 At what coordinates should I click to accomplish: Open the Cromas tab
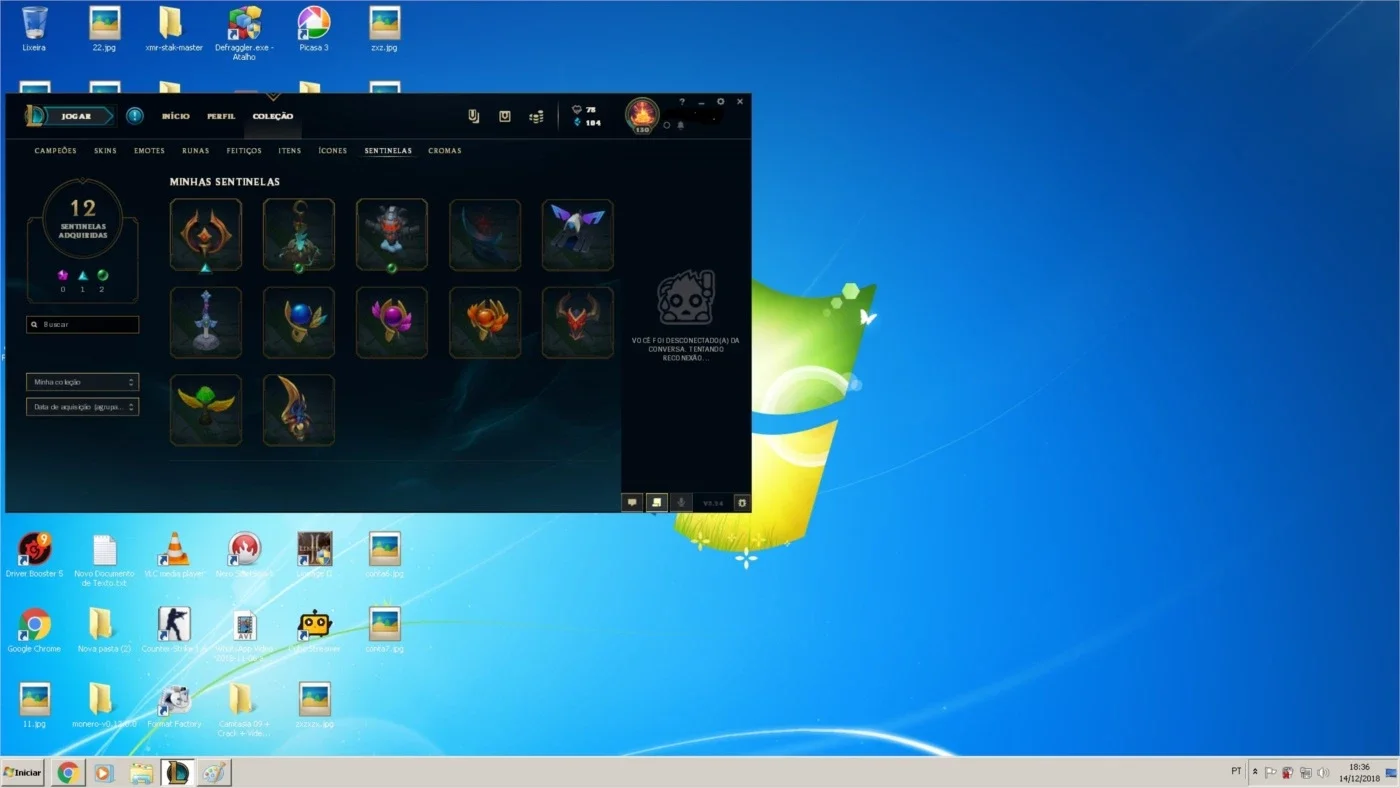(445, 151)
